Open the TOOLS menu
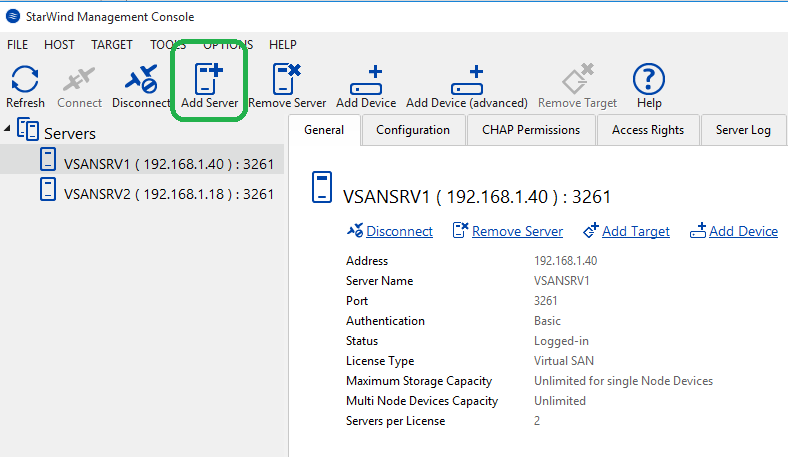The image size is (788, 457). point(168,45)
